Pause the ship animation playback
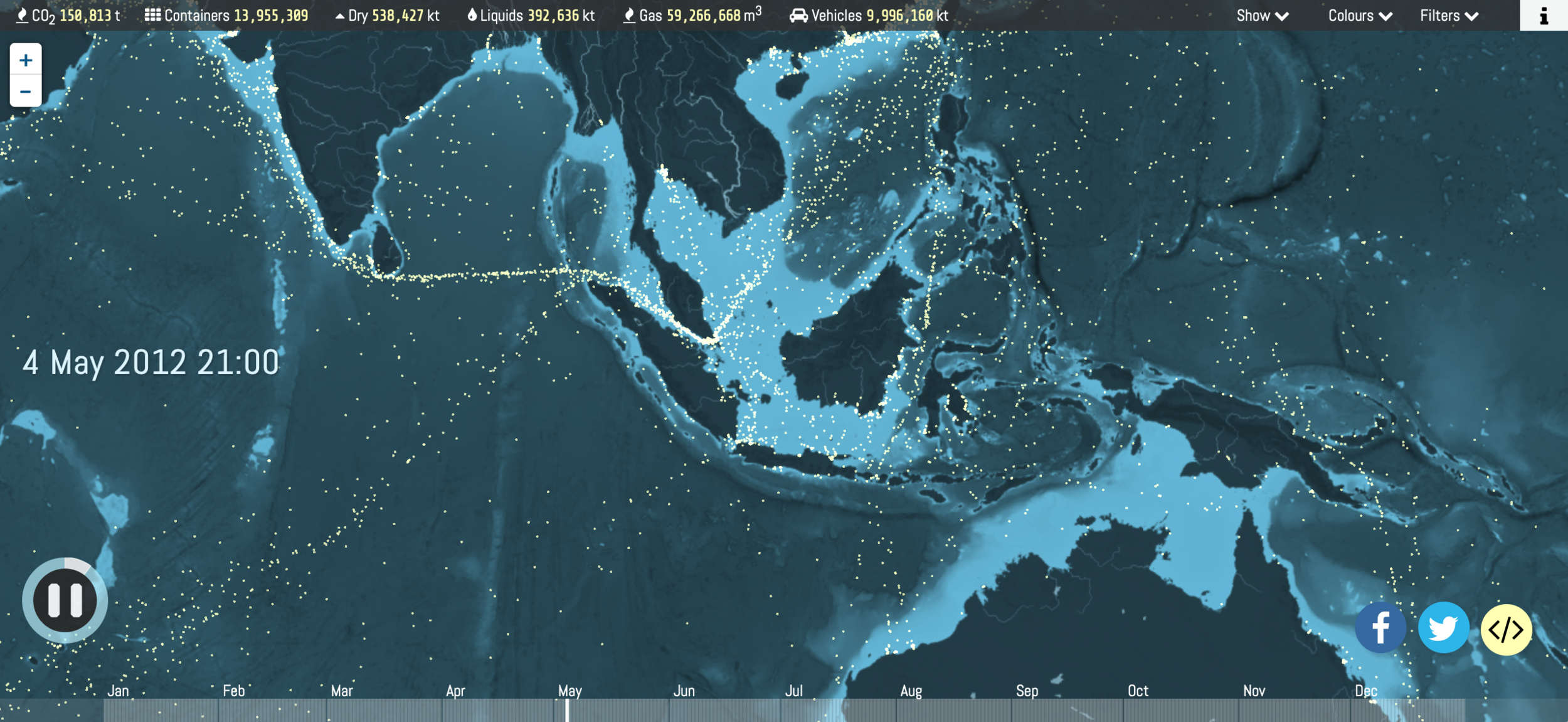This screenshot has width=1568, height=722. click(x=65, y=600)
